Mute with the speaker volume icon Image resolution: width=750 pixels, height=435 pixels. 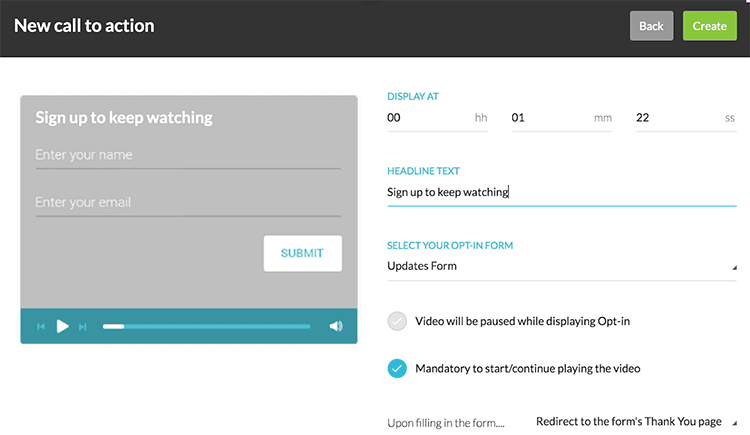(x=336, y=326)
